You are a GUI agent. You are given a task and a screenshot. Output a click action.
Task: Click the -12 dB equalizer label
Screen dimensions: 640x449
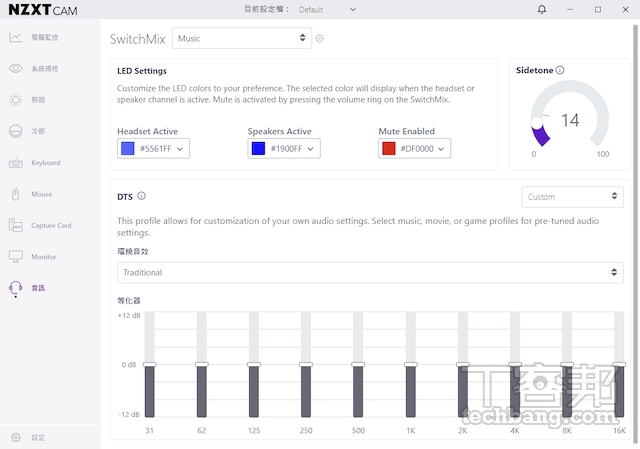click(129, 414)
